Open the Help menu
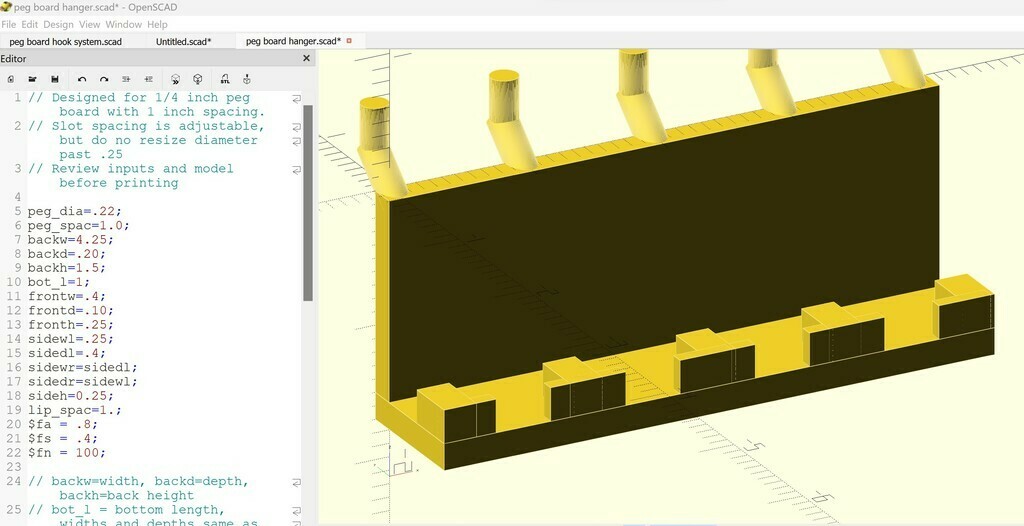 tap(157, 24)
